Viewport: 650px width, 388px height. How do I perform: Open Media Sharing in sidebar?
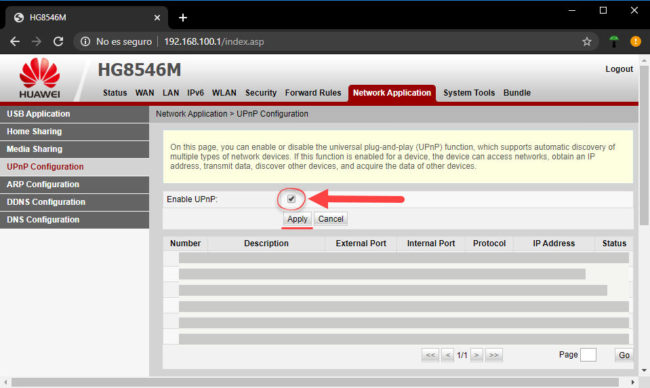[x=75, y=149]
